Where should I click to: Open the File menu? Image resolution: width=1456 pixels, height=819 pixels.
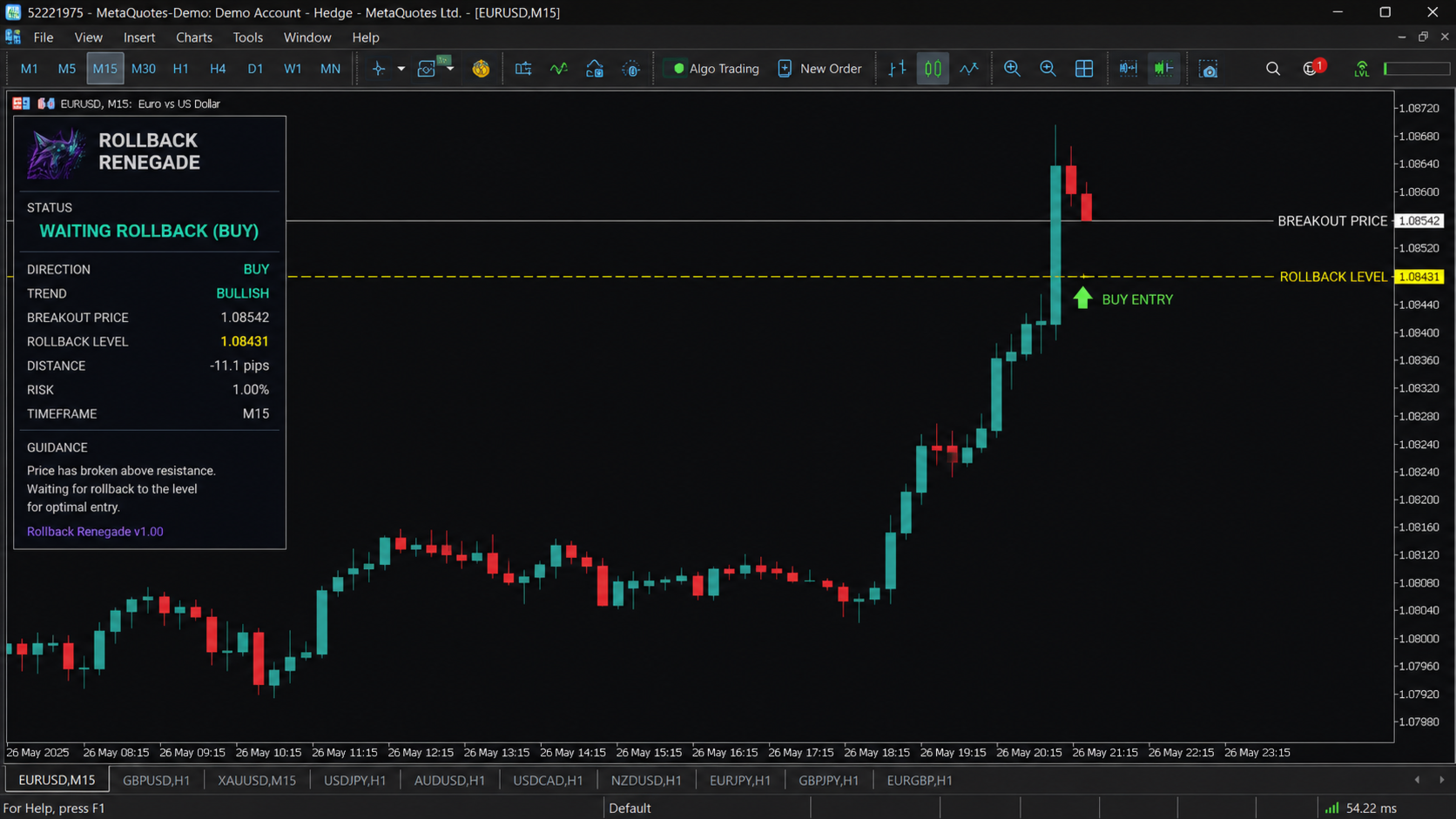(44, 37)
